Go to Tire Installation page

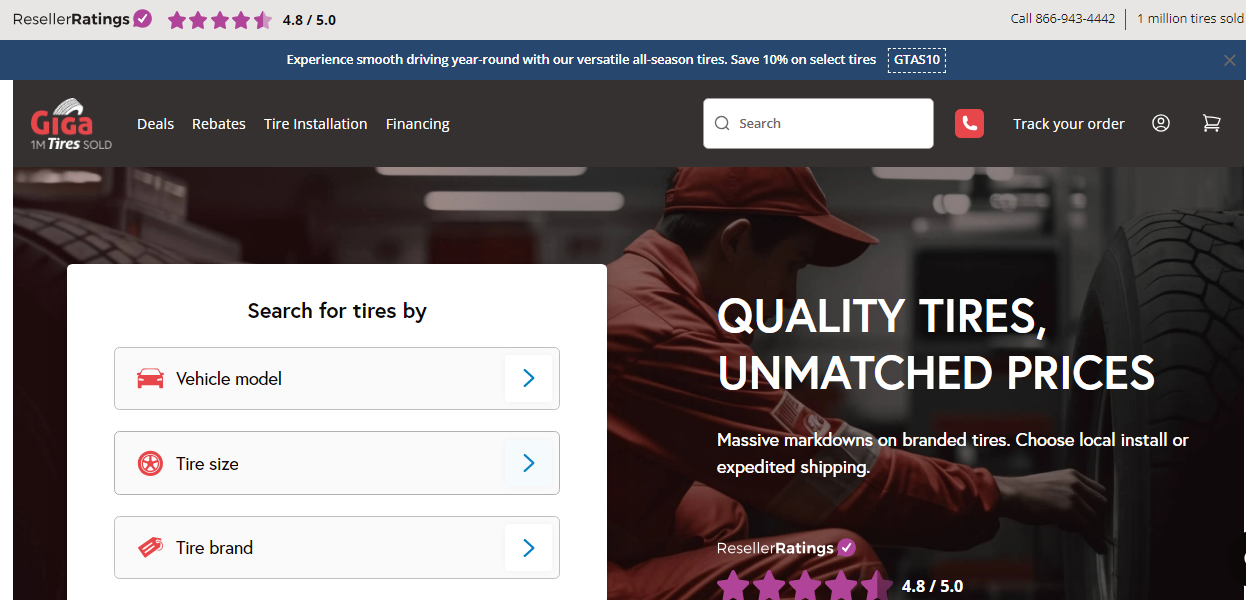(315, 124)
